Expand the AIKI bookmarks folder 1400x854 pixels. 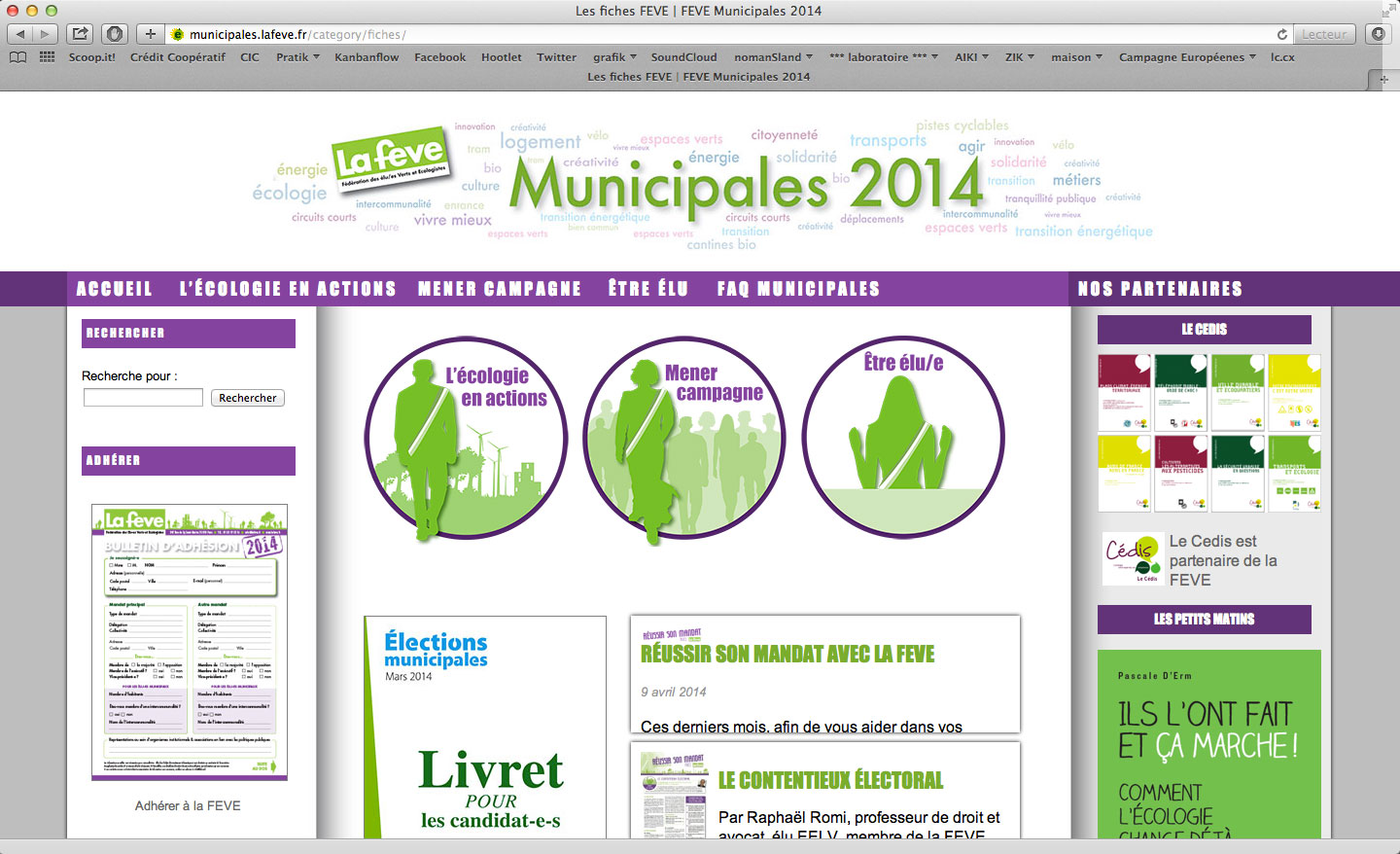pos(971,57)
